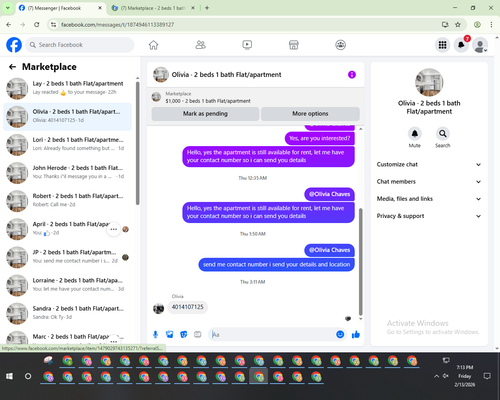Open a new browser tab
Viewport: 500px width, 400px height.
207,8
